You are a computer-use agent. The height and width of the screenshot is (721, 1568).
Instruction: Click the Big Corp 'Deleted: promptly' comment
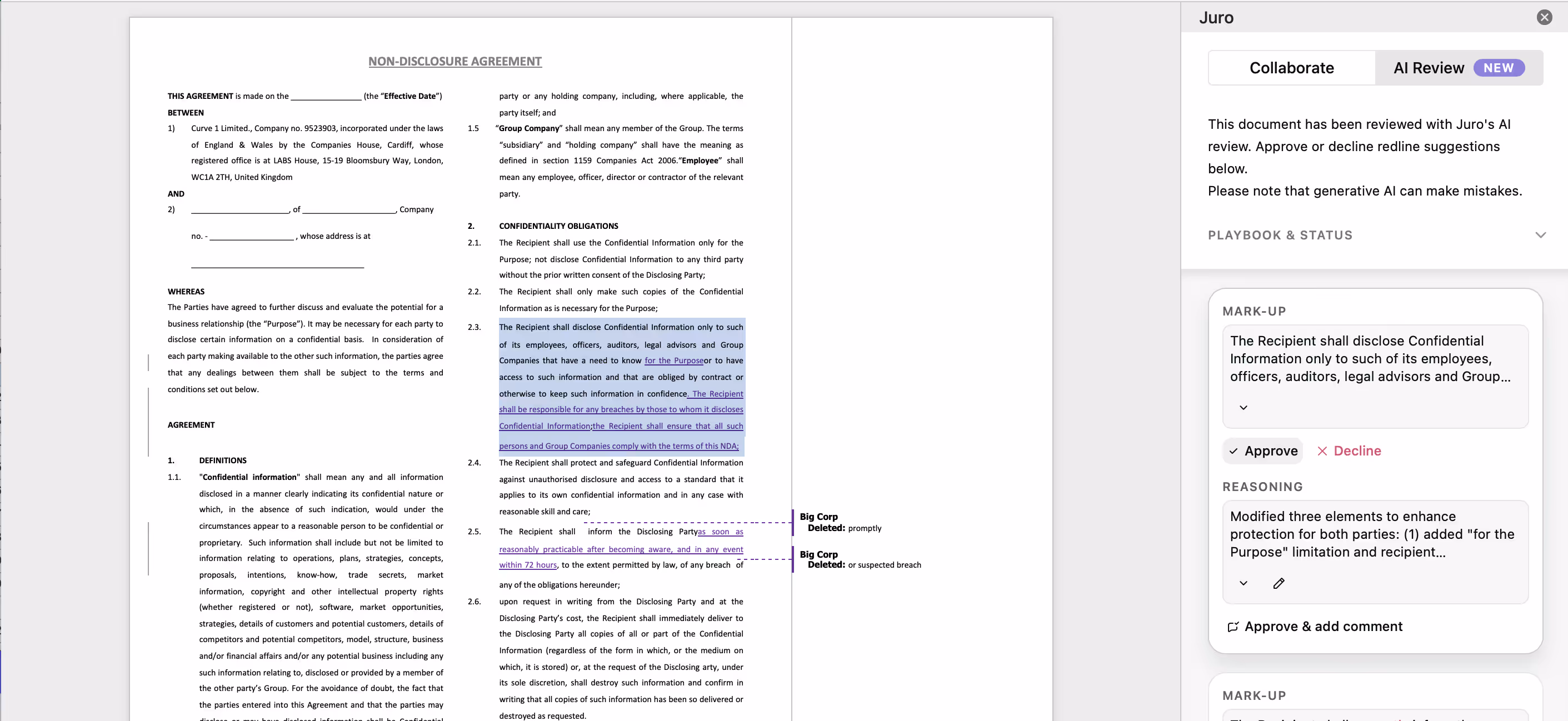tap(840, 522)
